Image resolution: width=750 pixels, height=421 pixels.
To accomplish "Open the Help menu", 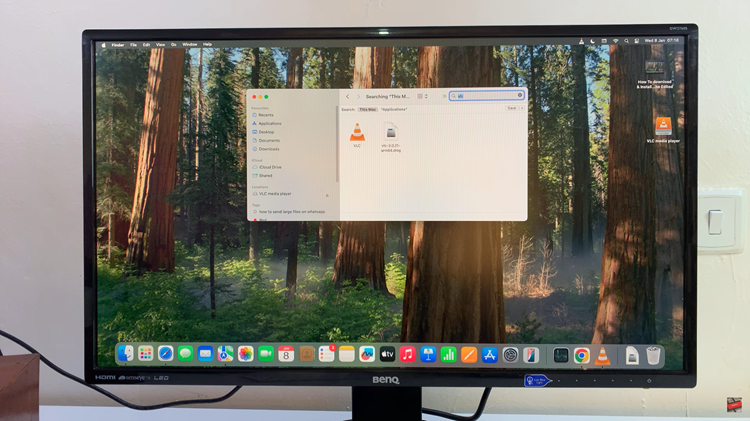I will [x=207, y=44].
